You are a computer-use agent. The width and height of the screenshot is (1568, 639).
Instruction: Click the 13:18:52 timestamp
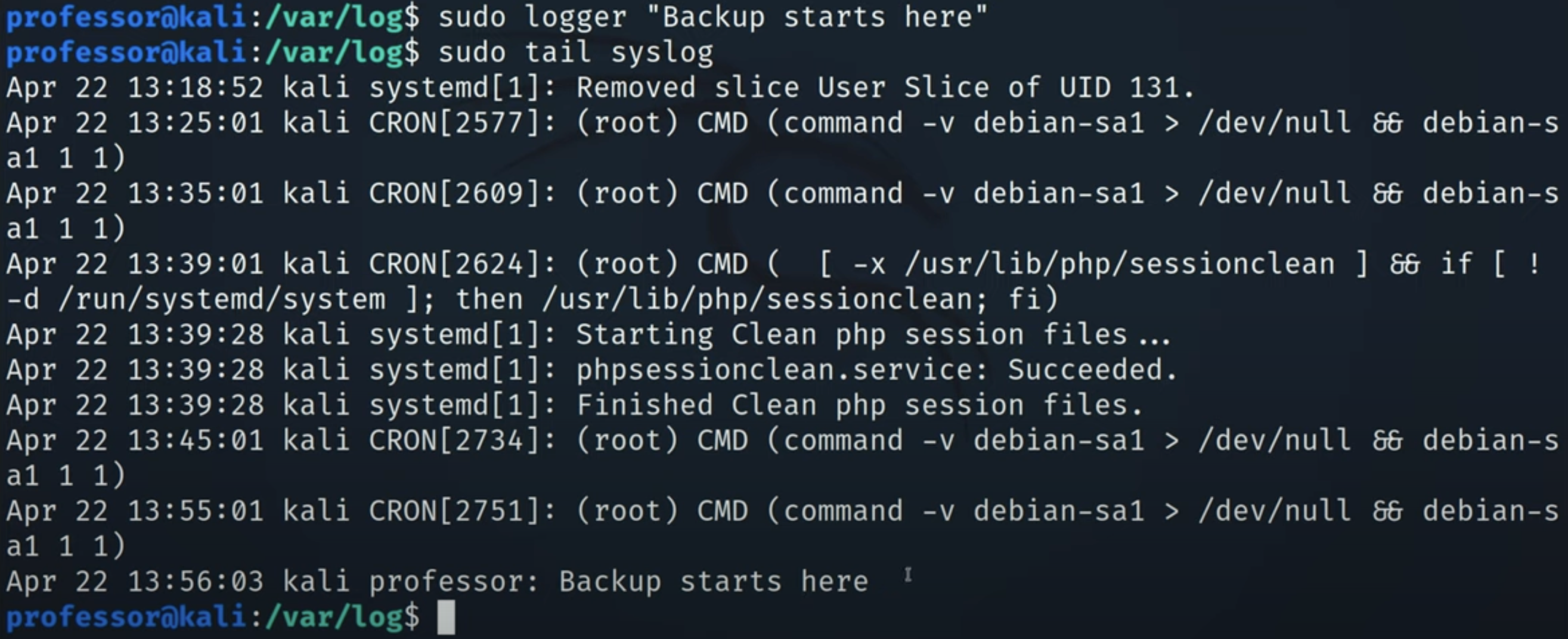pyautogui.click(x=196, y=88)
